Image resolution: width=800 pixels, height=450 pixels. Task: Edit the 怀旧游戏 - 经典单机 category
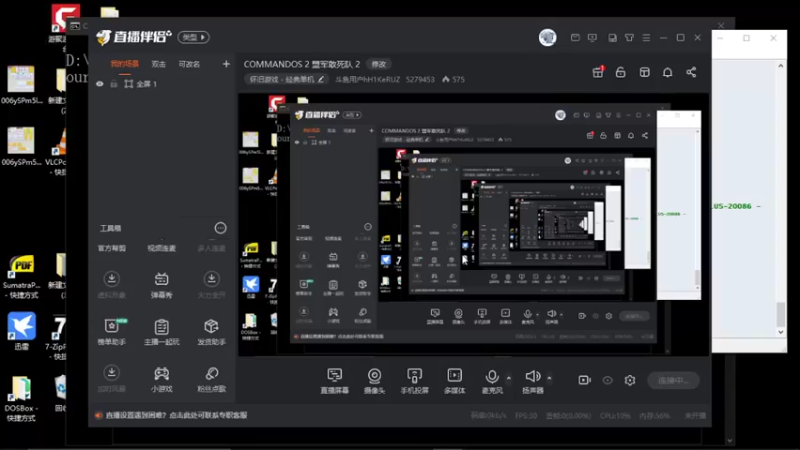[286, 80]
